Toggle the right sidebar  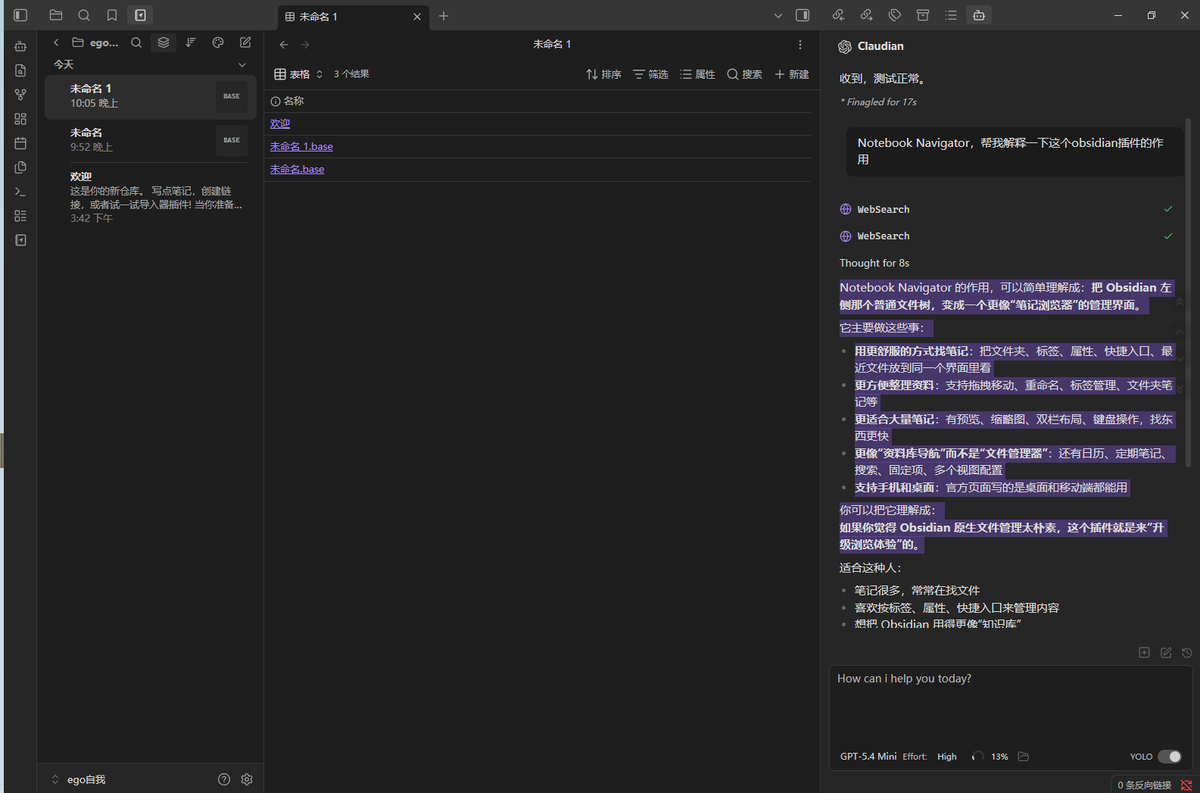[x=802, y=15]
